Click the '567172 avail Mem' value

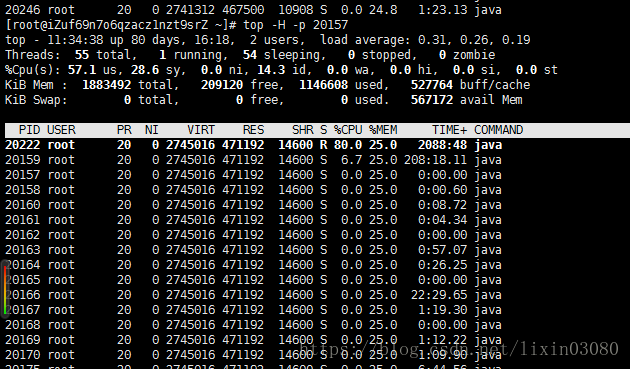467,100
